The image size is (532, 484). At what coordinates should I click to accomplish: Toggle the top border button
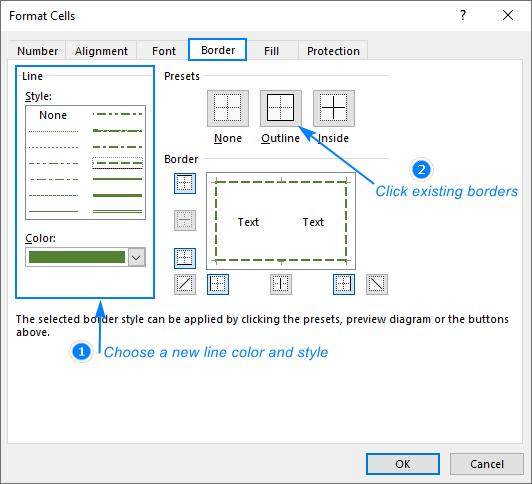coord(185,183)
